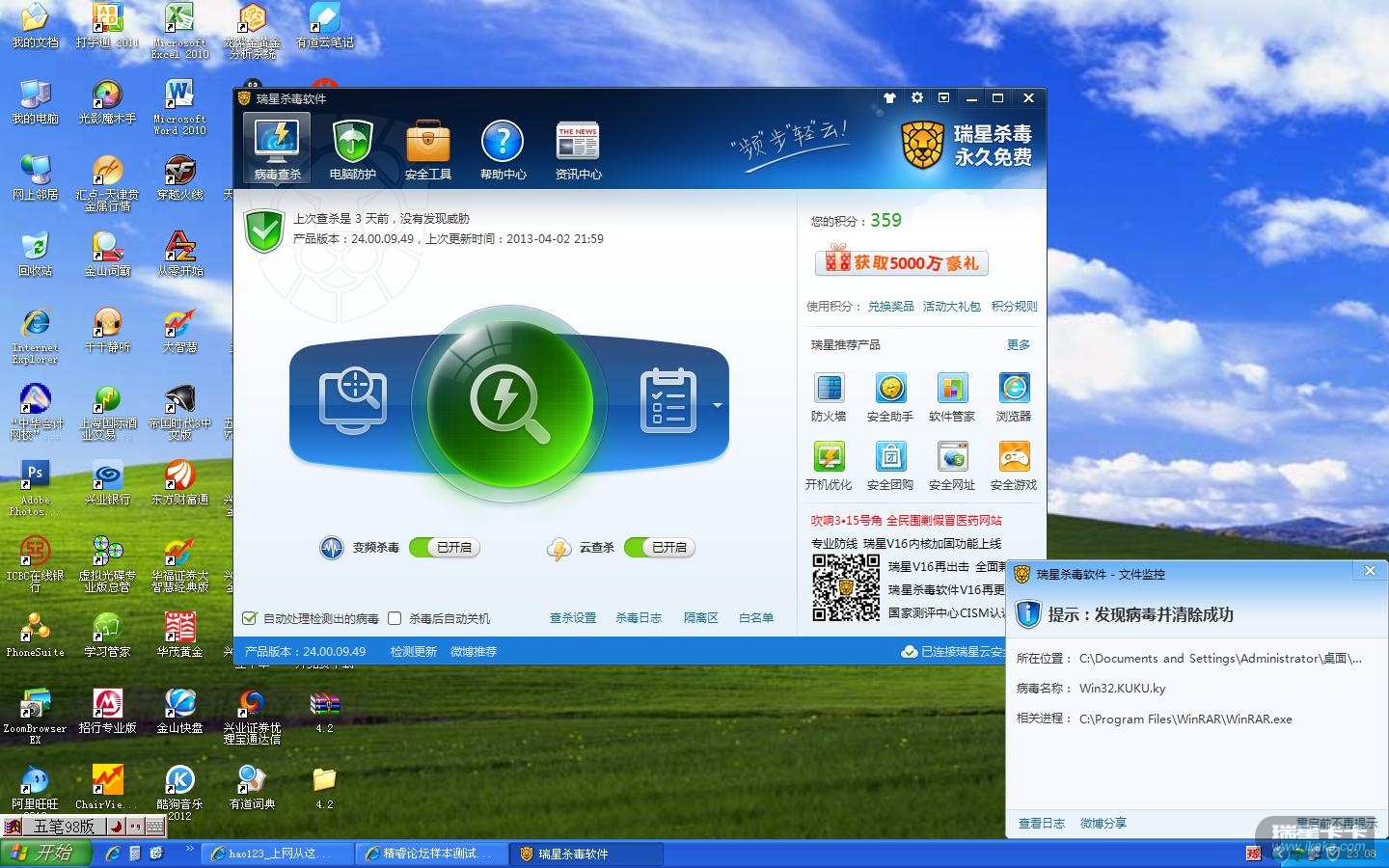The image size is (1389, 868).
Task: Click 检测更新 in the bottom bar
Action: (414, 652)
